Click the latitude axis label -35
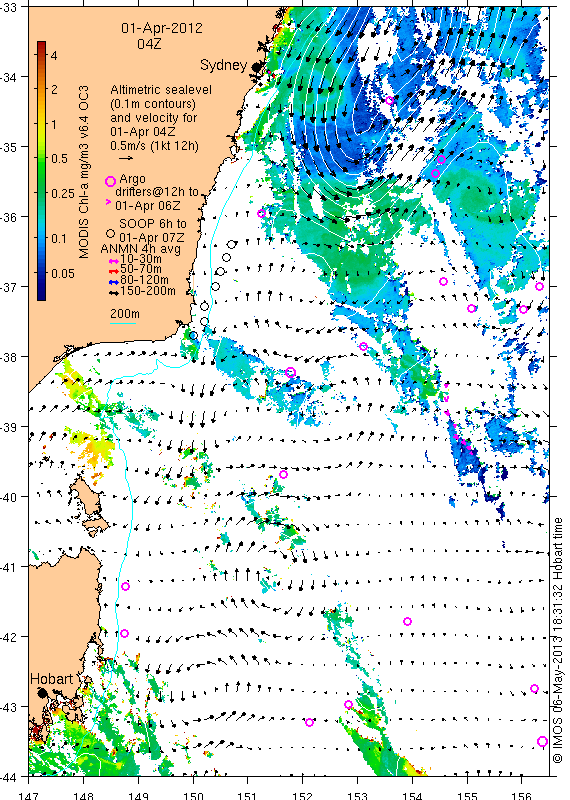 [8, 147]
